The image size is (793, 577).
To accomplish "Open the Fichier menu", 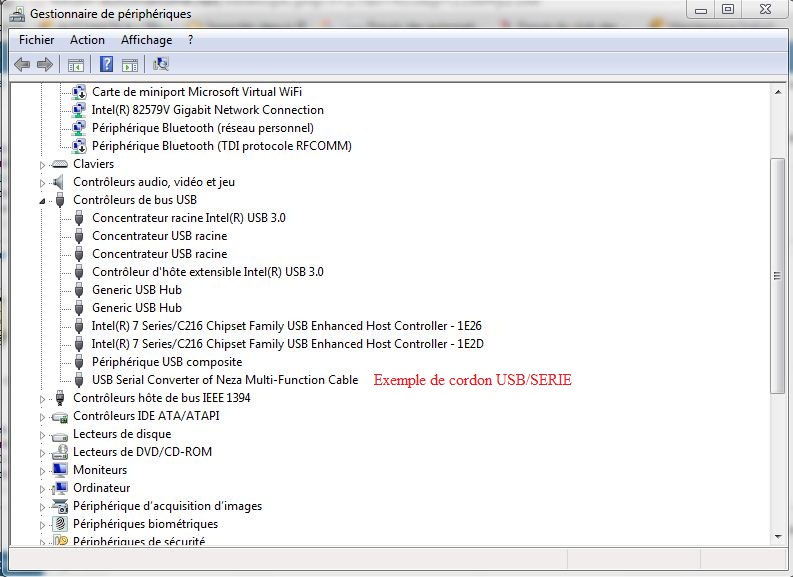I will pyautogui.click(x=37, y=40).
